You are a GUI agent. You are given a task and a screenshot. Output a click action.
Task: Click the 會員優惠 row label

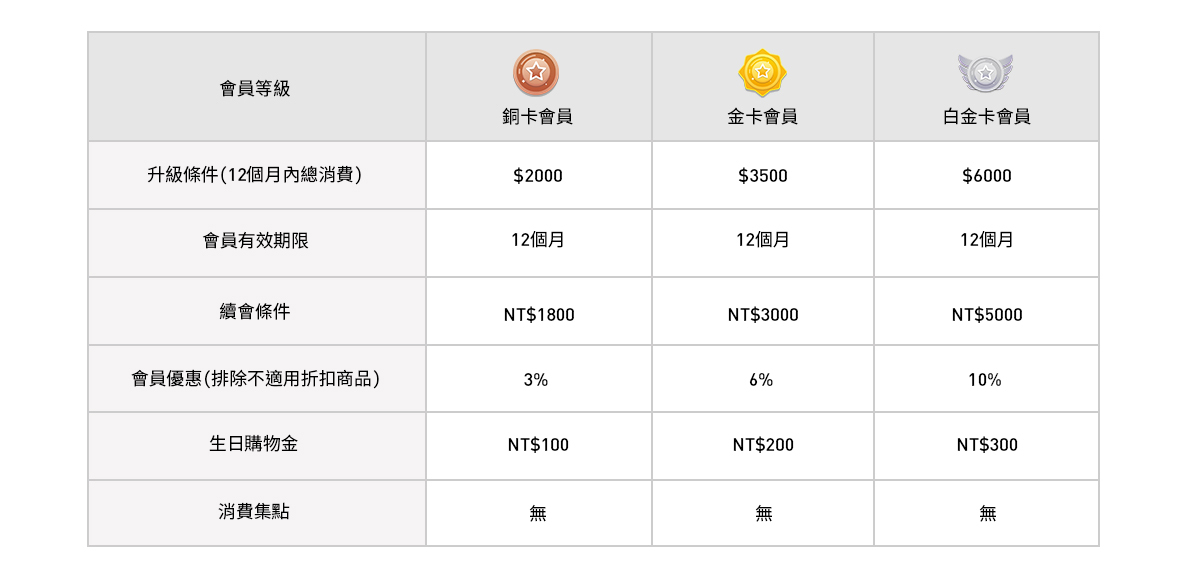[255, 379]
